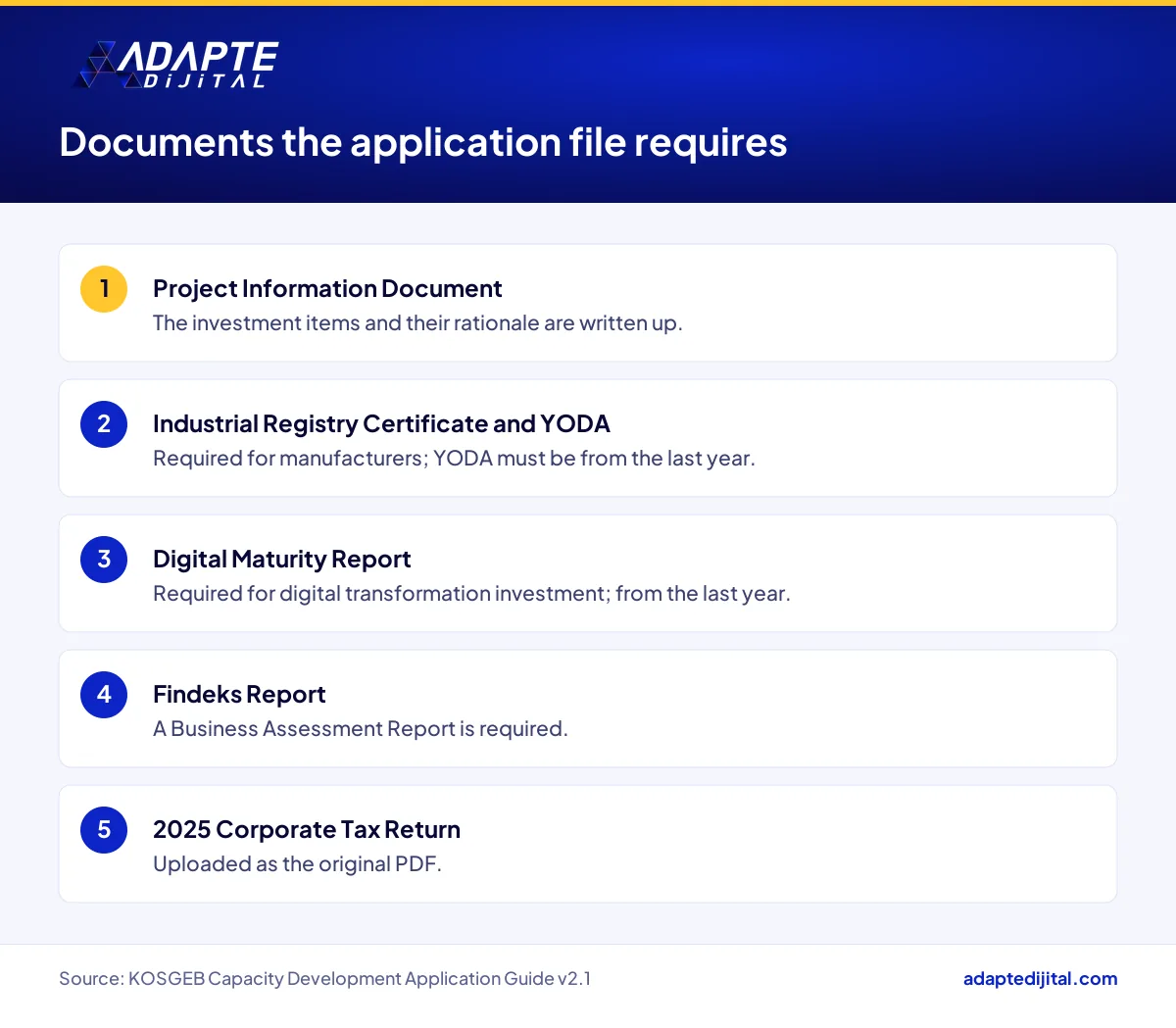Click the 'Source: KOSGEB Capacity Development' footer text

point(230,979)
